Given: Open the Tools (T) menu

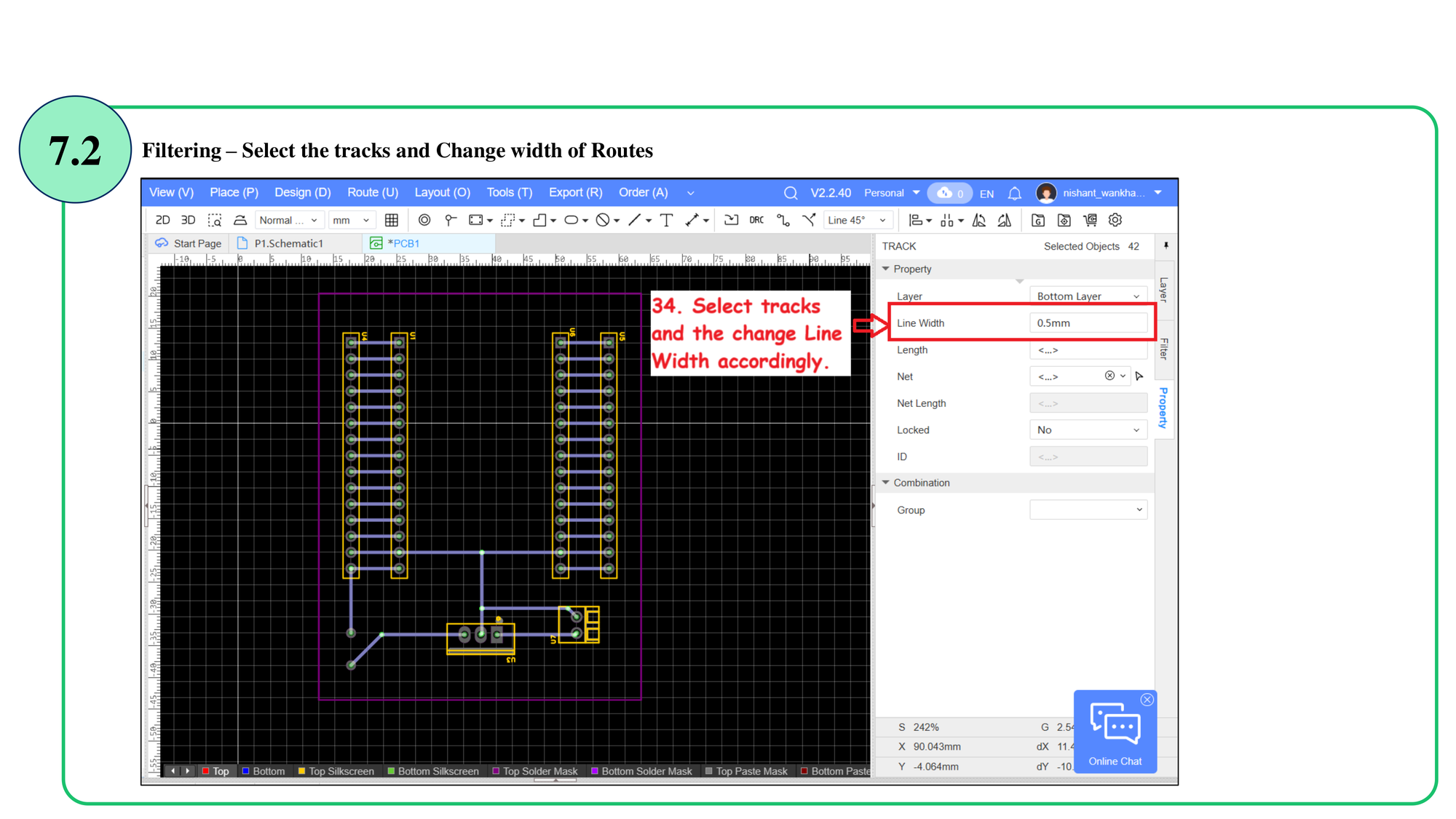Looking at the screenshot, I should coord(510,192).
